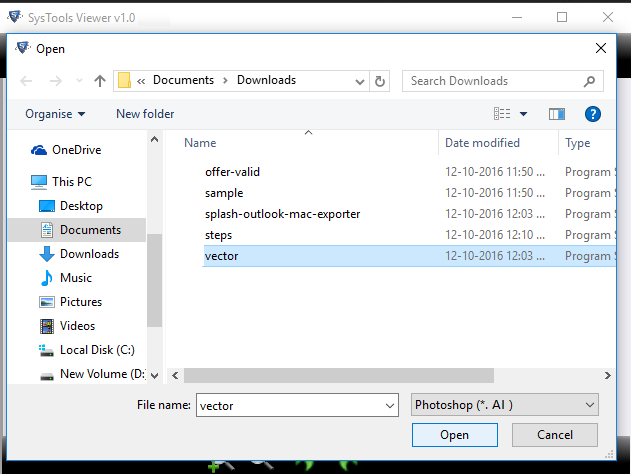Open Pictures in the navigation pane

[x=81, y=302]
